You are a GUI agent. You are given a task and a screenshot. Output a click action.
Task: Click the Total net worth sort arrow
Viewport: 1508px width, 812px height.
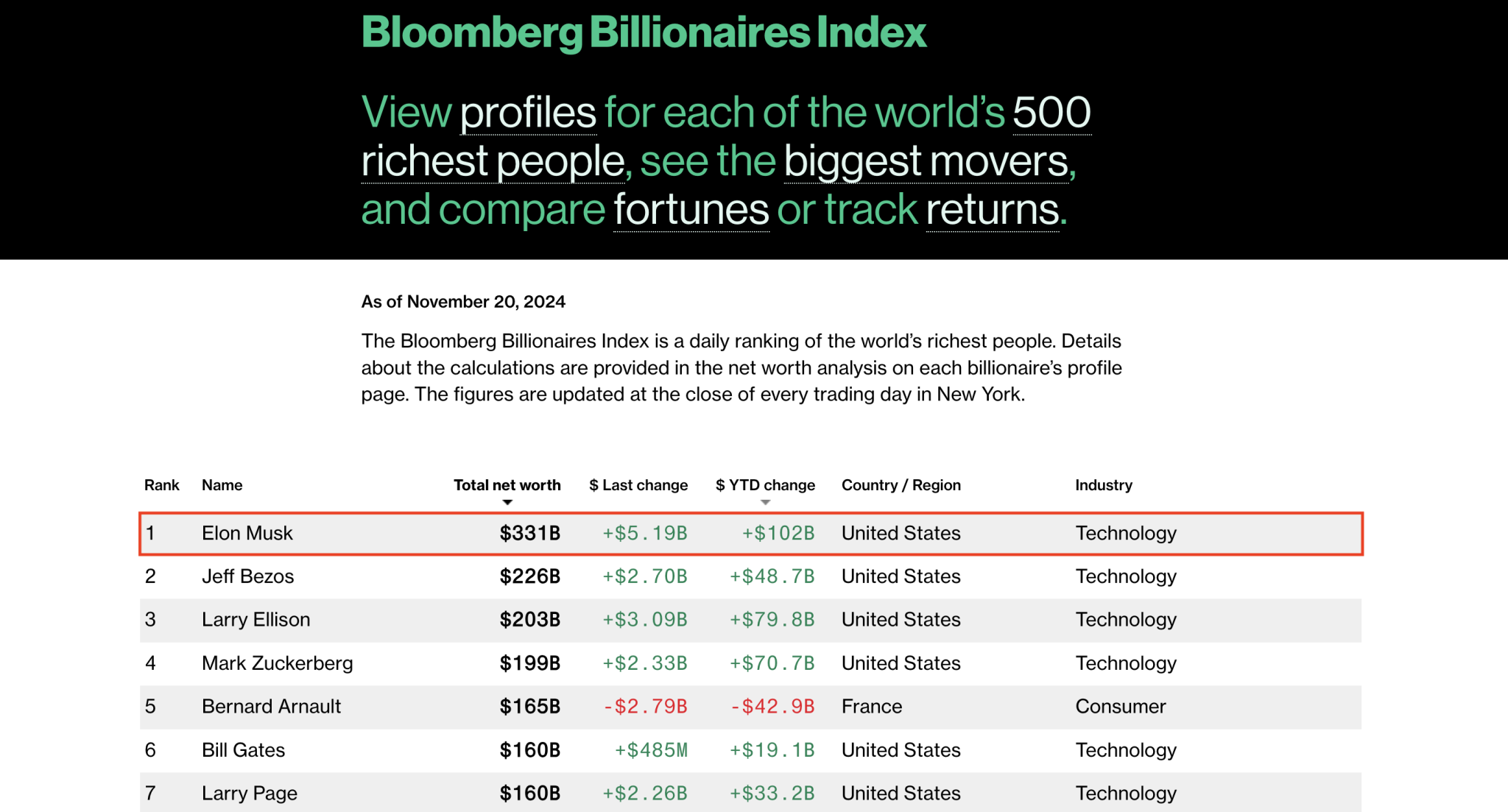click(x=507, y=502)
